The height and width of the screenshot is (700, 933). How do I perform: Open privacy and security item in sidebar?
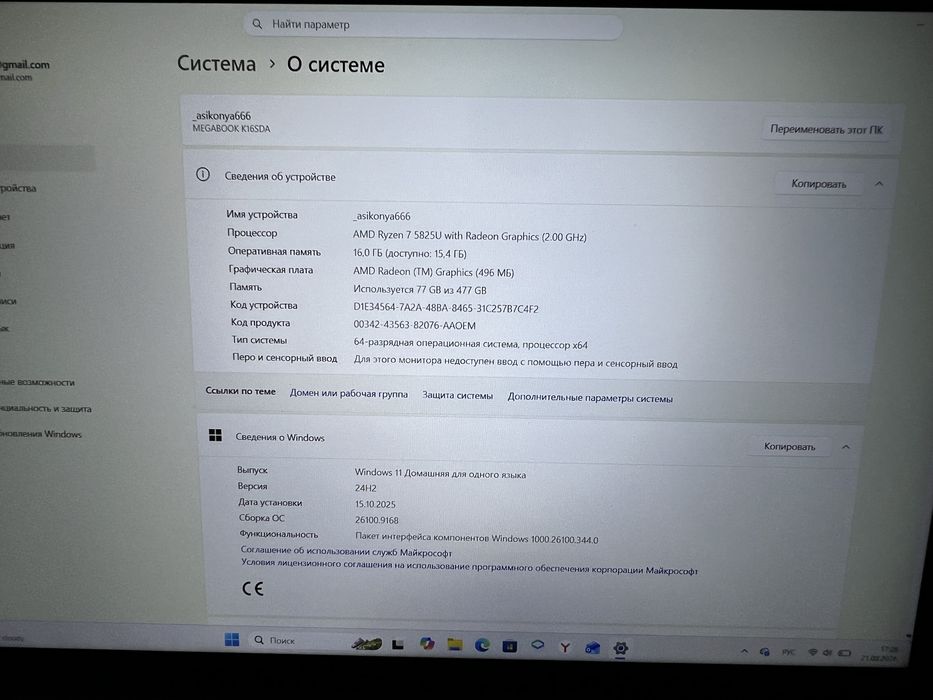[46, 408]
